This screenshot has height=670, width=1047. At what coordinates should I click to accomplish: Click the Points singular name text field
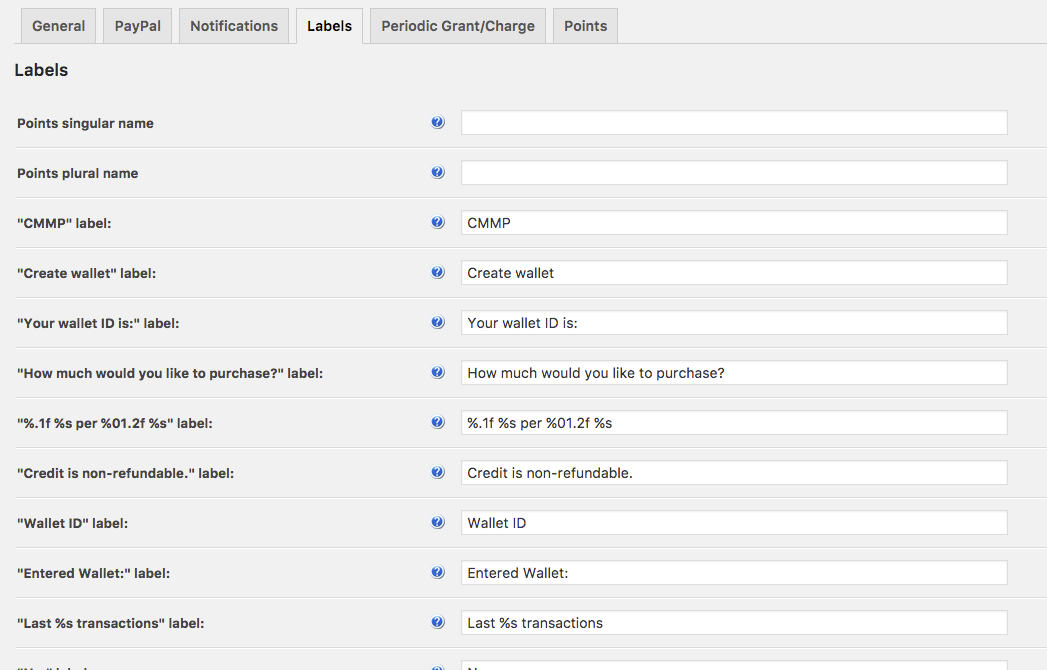click(x=733, y=123)
